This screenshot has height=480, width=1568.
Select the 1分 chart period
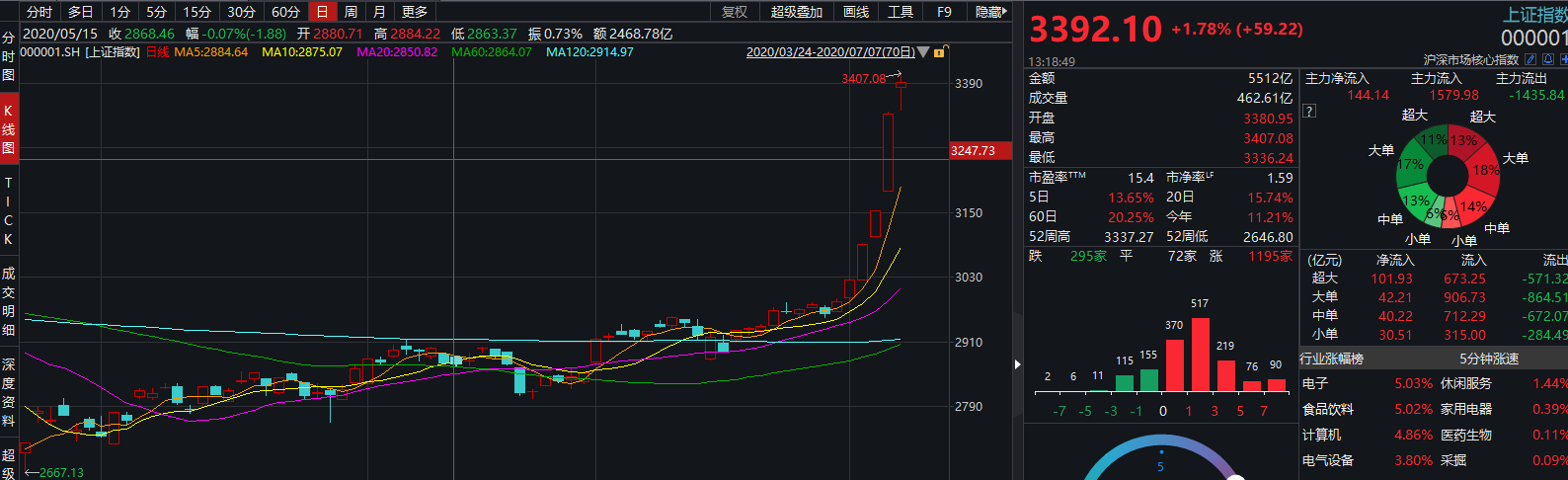pyautogui.click(x=119, y=12)
